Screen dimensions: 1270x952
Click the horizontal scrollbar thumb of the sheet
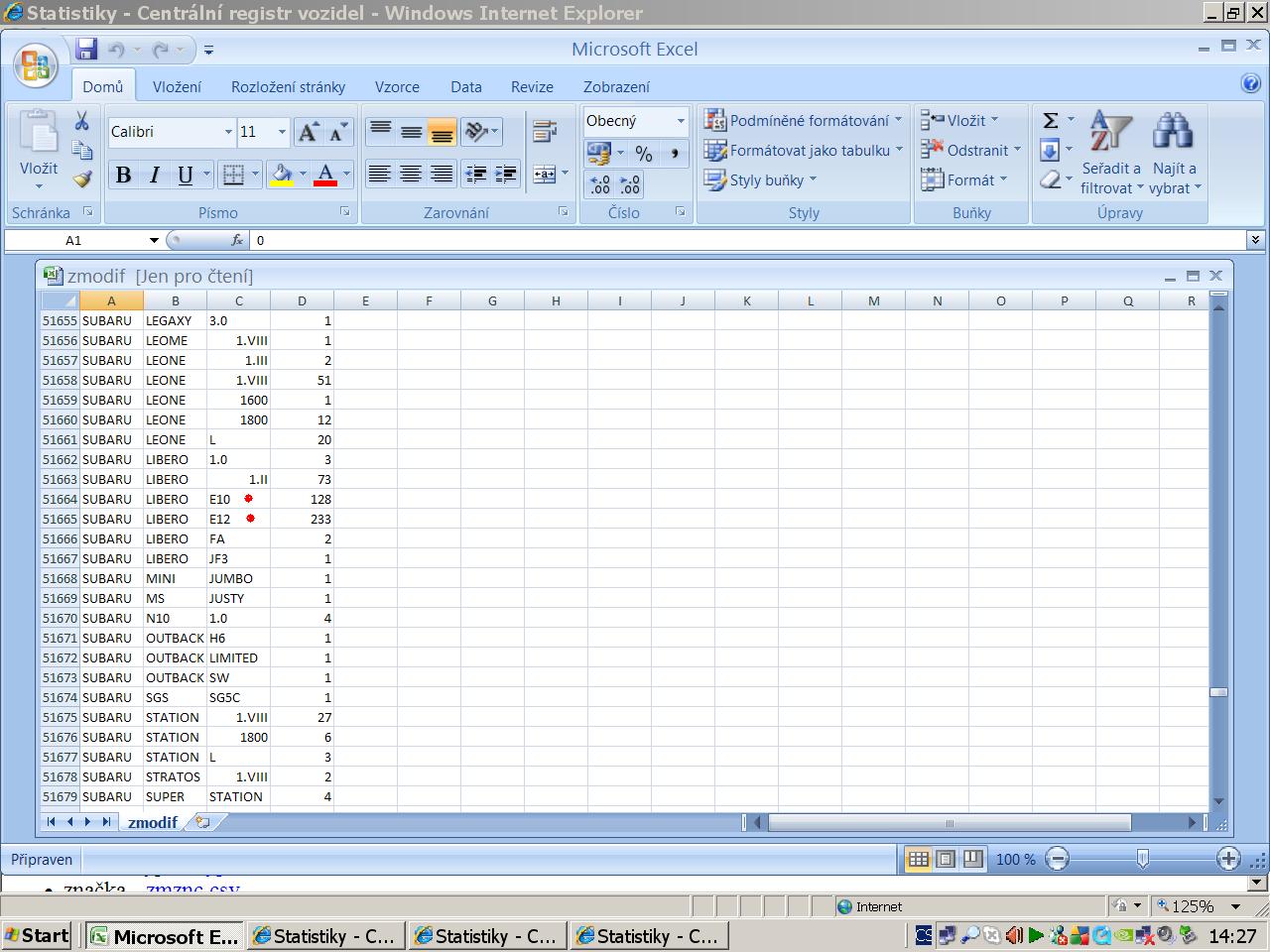point(950,822)
